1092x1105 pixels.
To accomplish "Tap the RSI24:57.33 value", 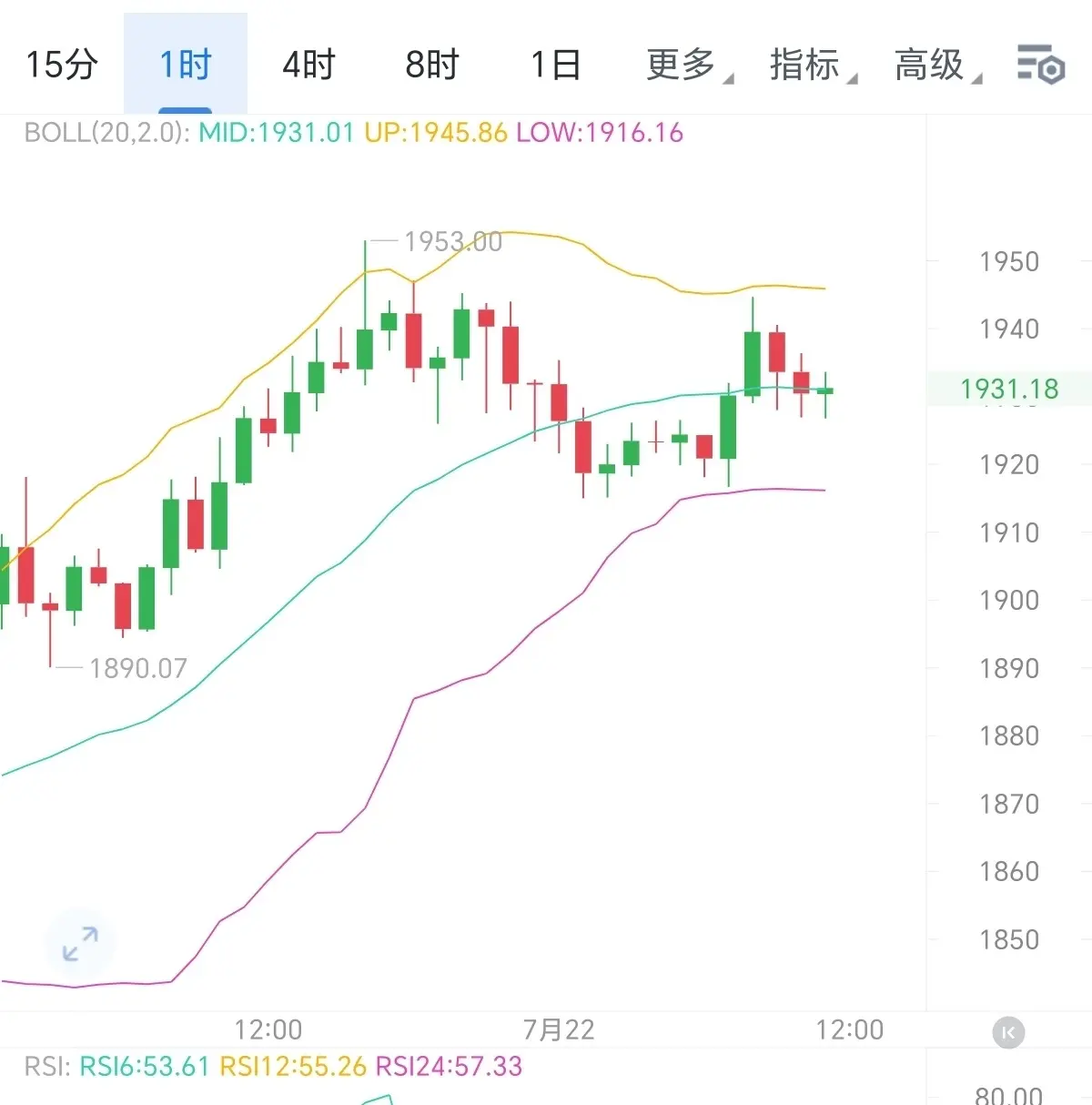I will (450, 1066).
